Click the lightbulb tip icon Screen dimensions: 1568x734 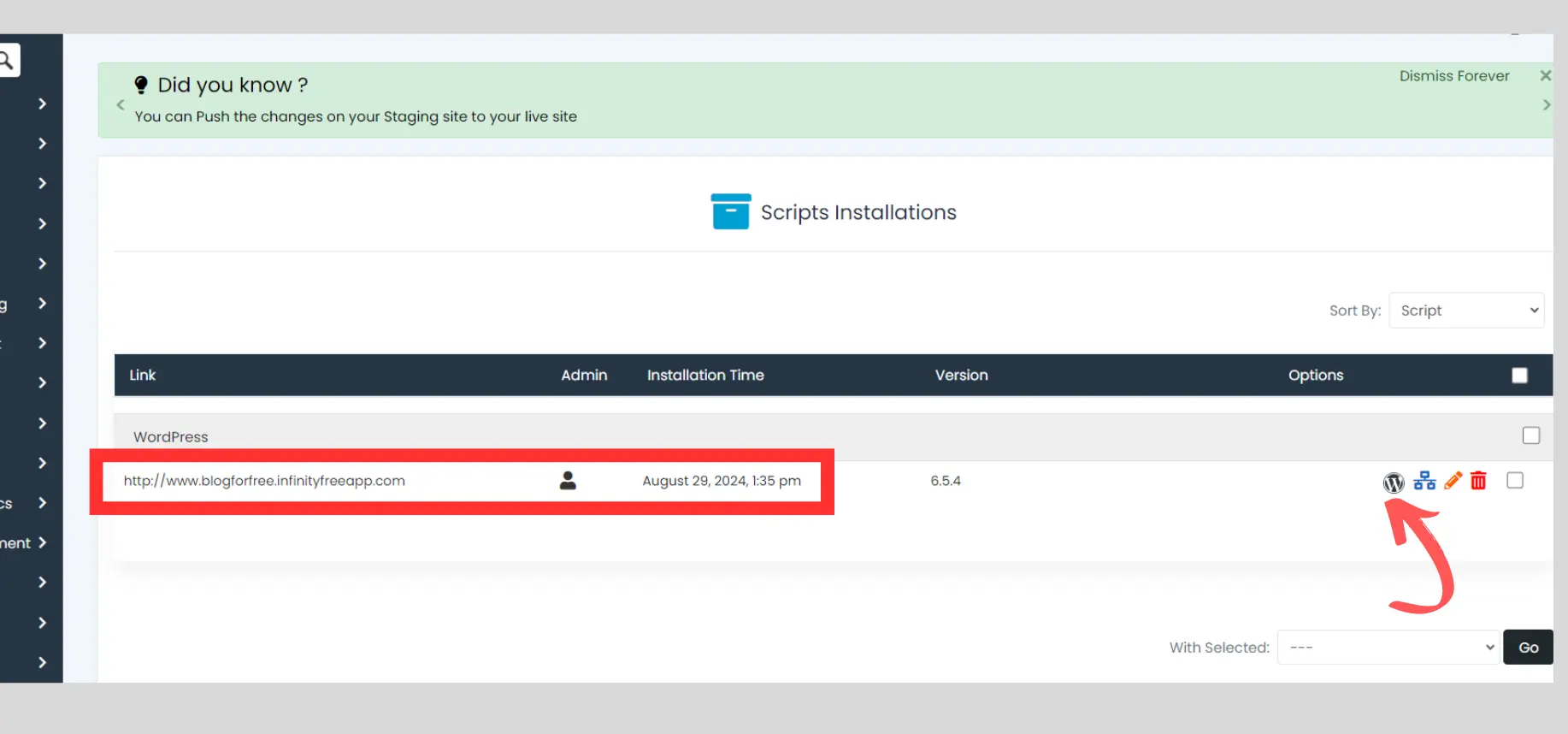141,85
